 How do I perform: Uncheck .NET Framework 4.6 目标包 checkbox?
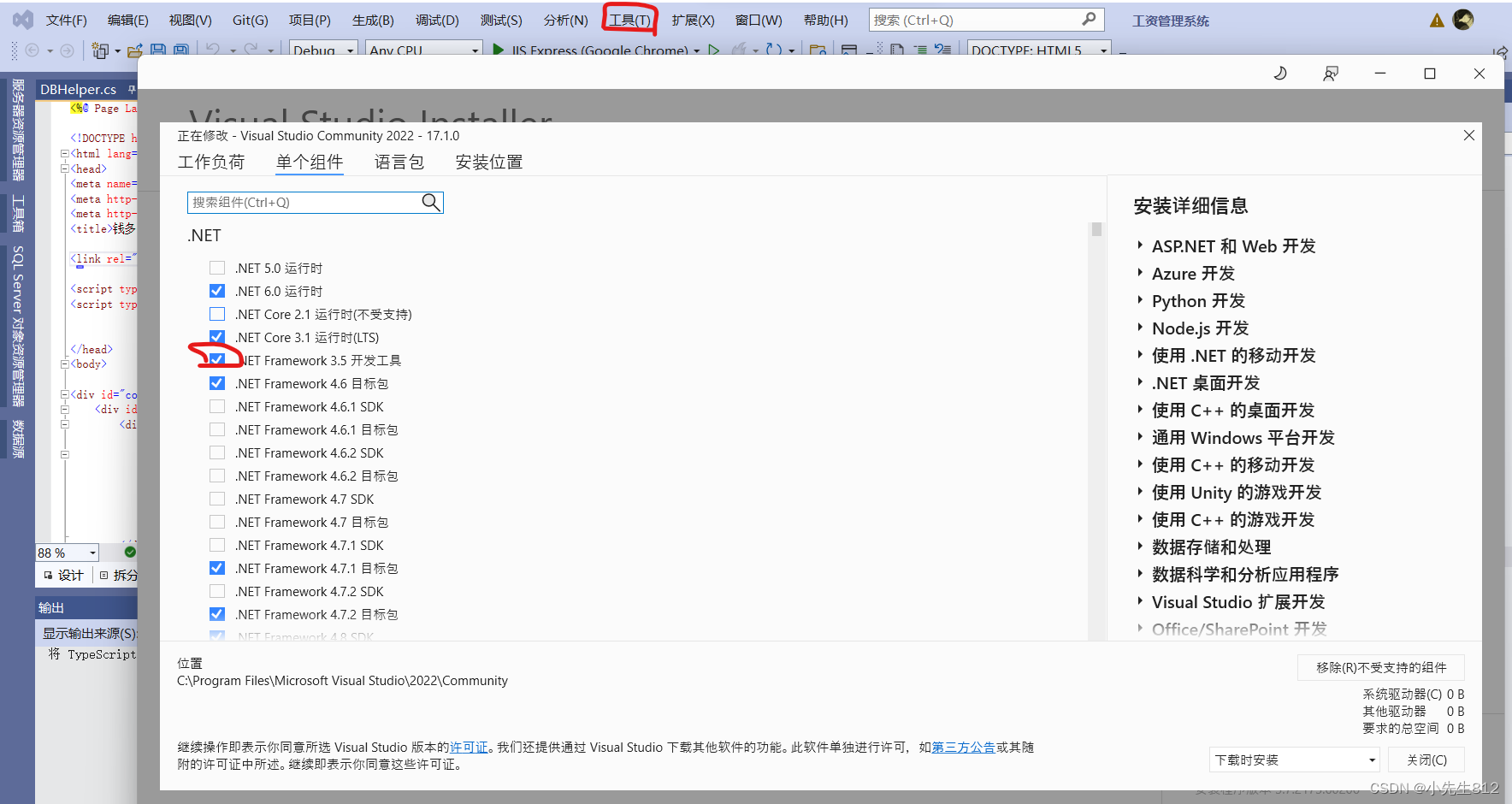click(217, 383)
